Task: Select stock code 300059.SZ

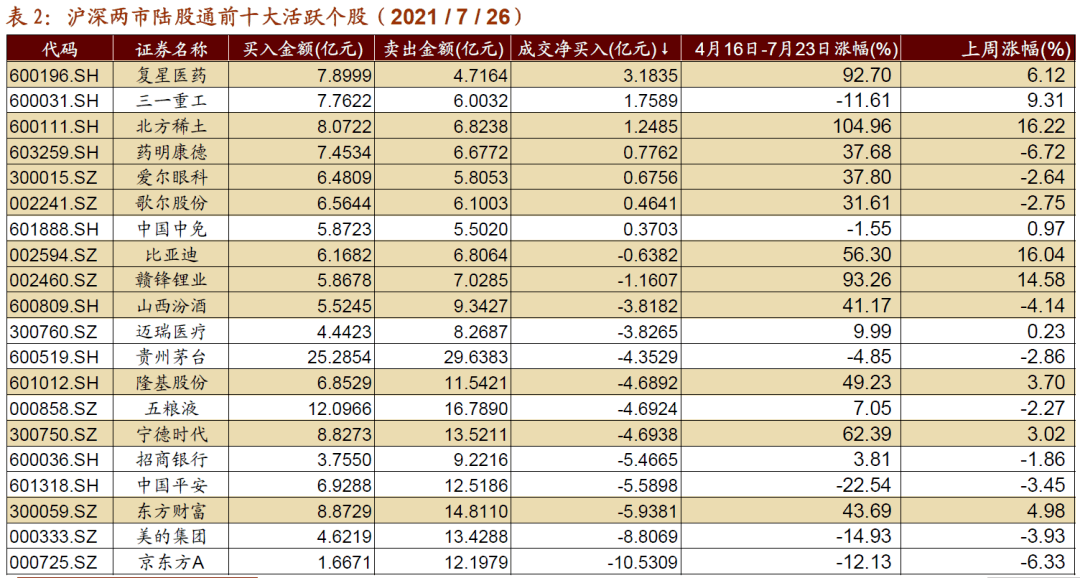Action: [x=55, y=511]
